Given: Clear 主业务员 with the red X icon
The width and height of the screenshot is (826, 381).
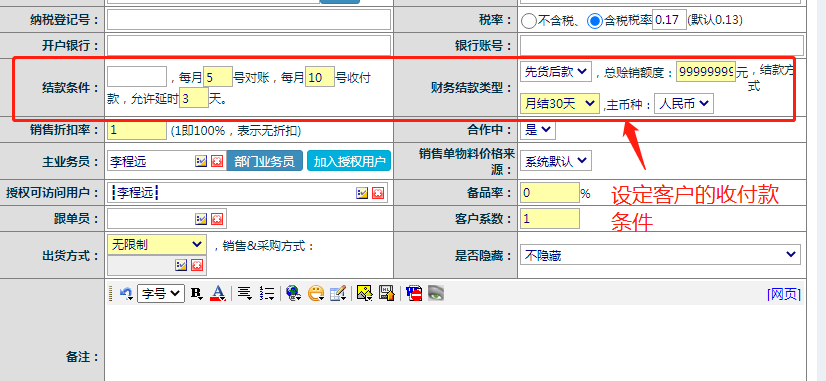Looking at the screenshot, I should (x=217, y=161).
